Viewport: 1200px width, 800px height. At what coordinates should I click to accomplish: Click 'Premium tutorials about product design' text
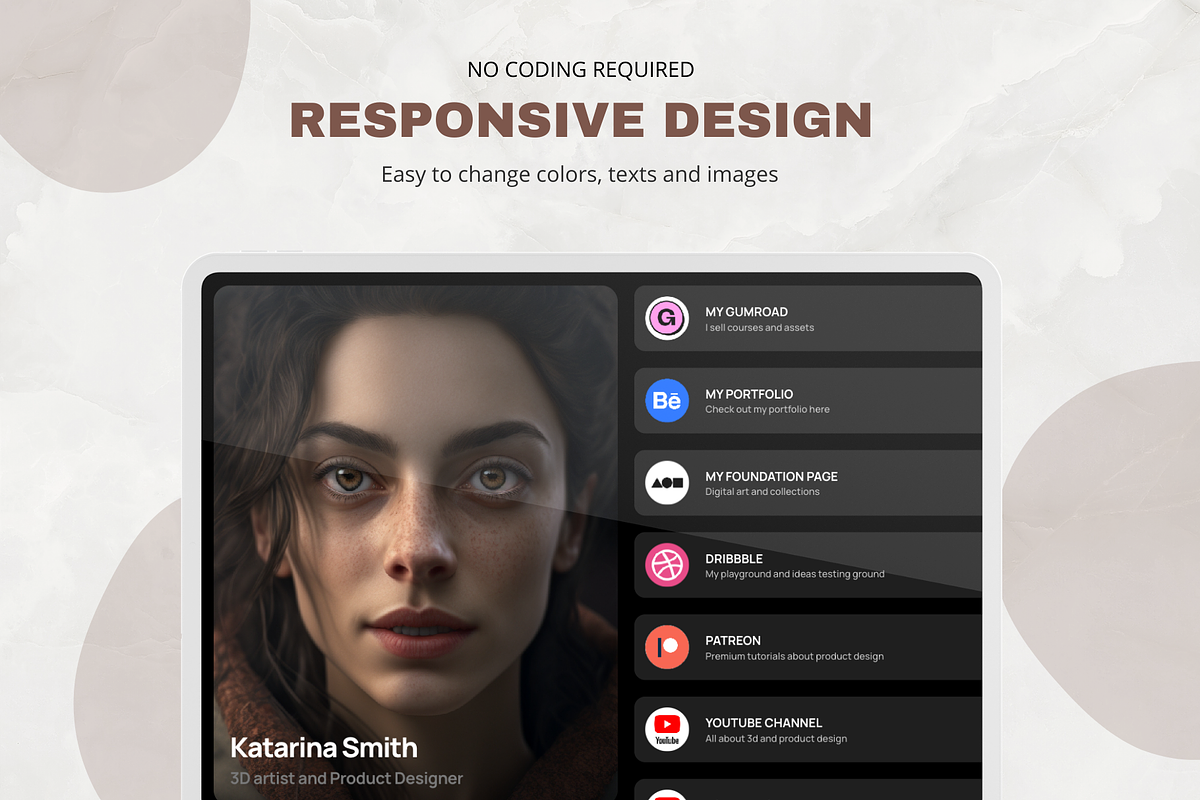(794, 656)
